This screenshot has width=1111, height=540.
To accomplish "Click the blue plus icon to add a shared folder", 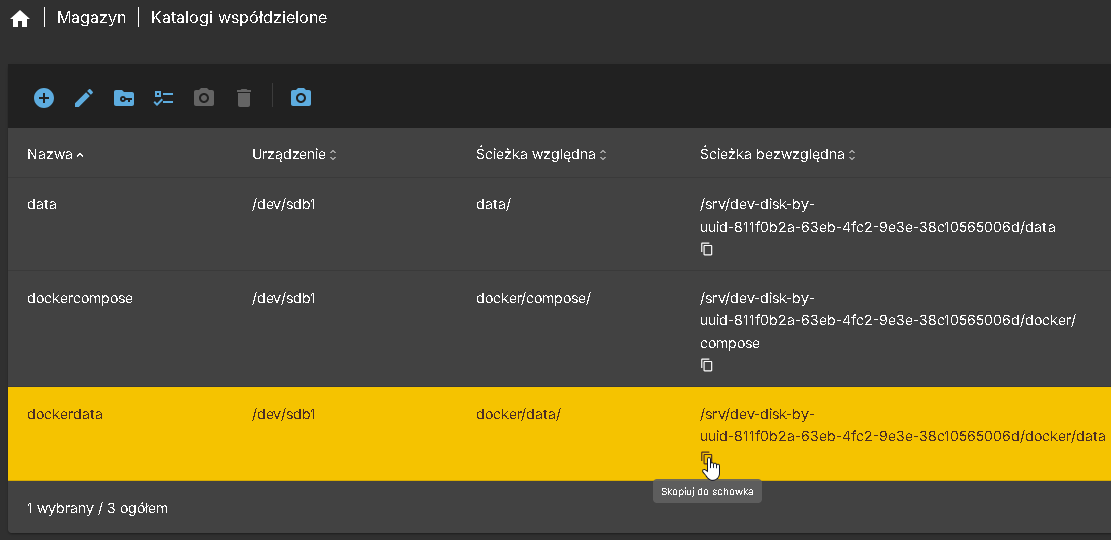I will pyautogui.click(x=44, y=97).
